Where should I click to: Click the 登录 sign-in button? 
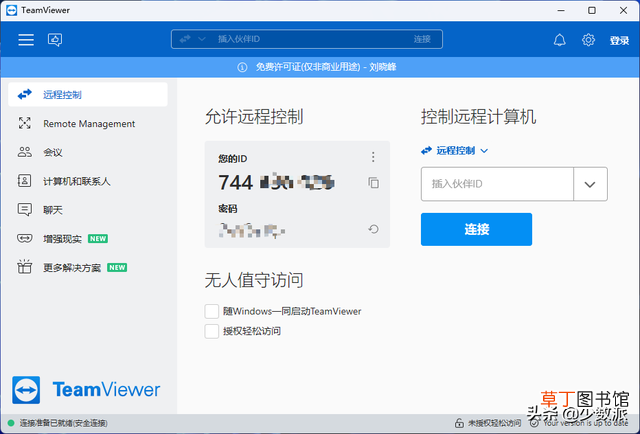tap(619, 40)
